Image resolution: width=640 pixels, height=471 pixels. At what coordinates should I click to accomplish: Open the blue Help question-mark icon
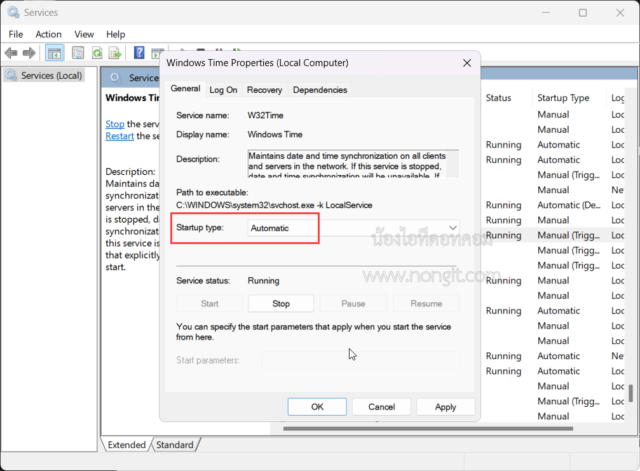[139, 53]
